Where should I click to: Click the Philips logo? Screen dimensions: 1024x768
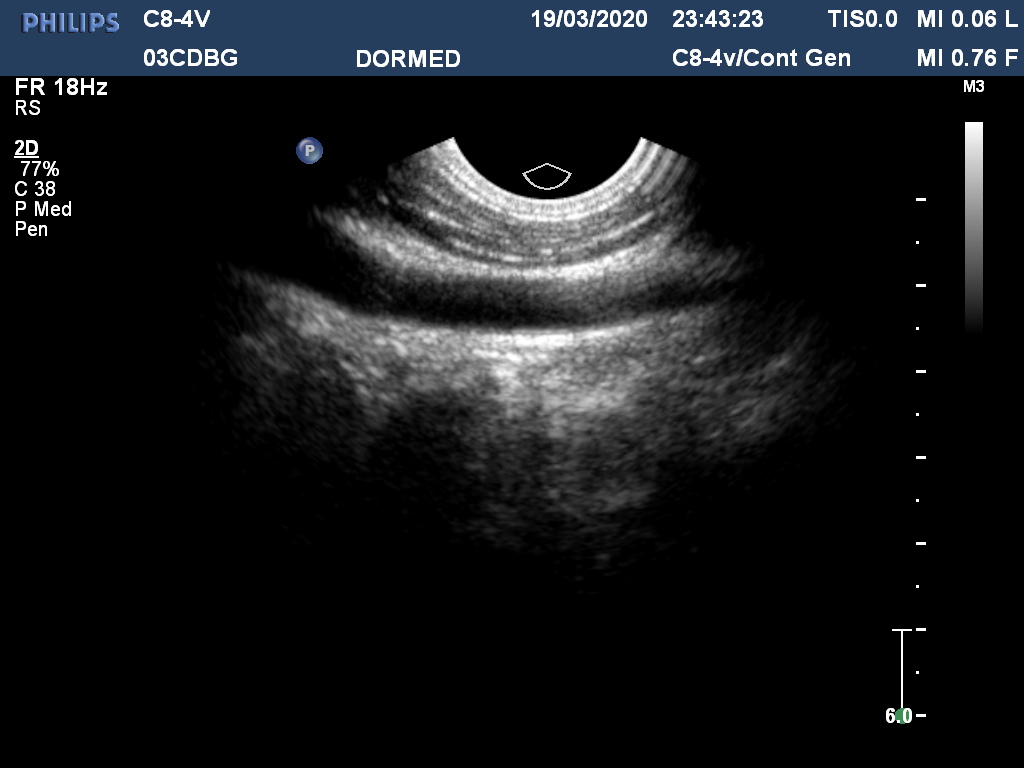71,23
